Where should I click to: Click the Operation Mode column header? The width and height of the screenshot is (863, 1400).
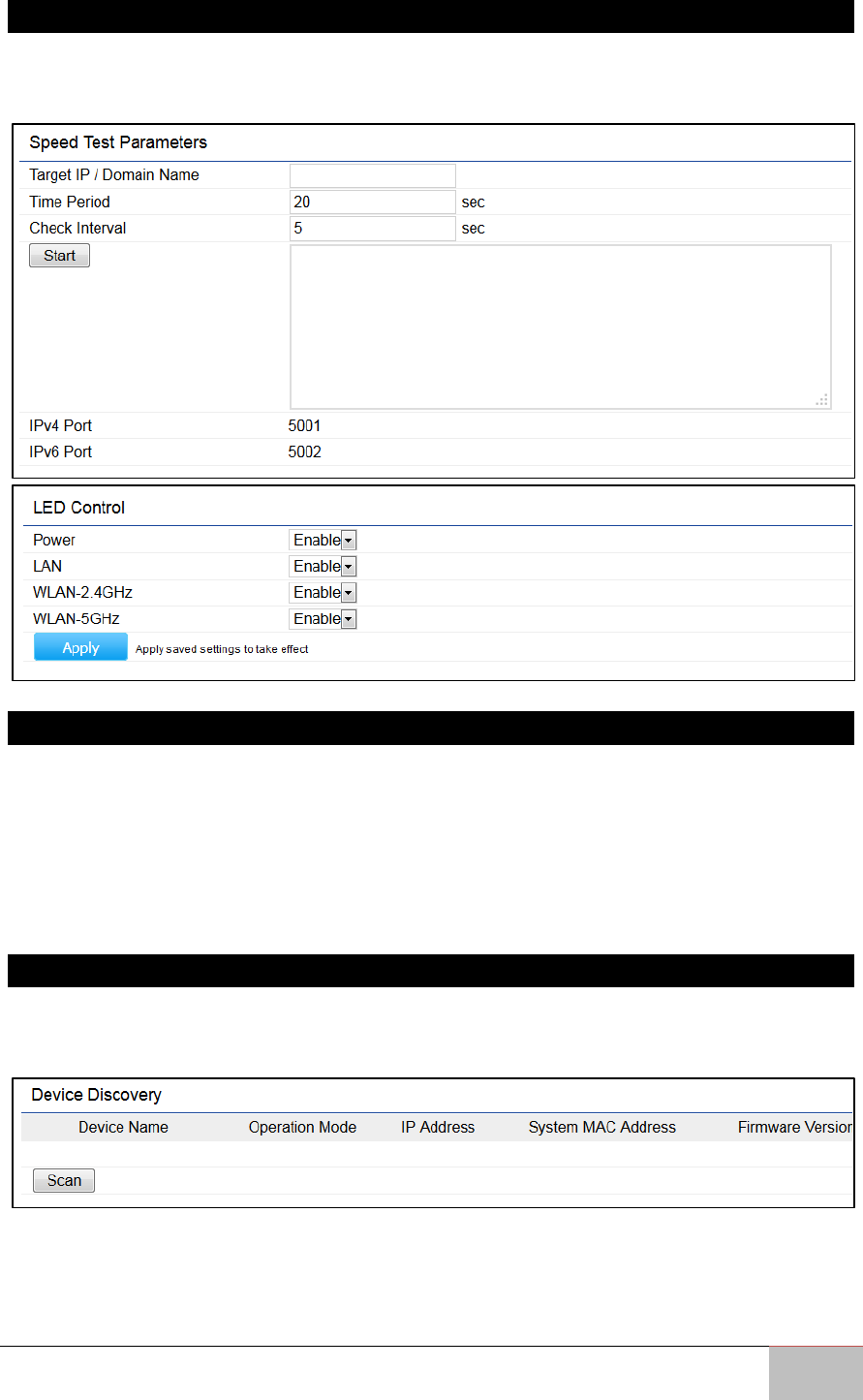click(x=302, y=1127)
